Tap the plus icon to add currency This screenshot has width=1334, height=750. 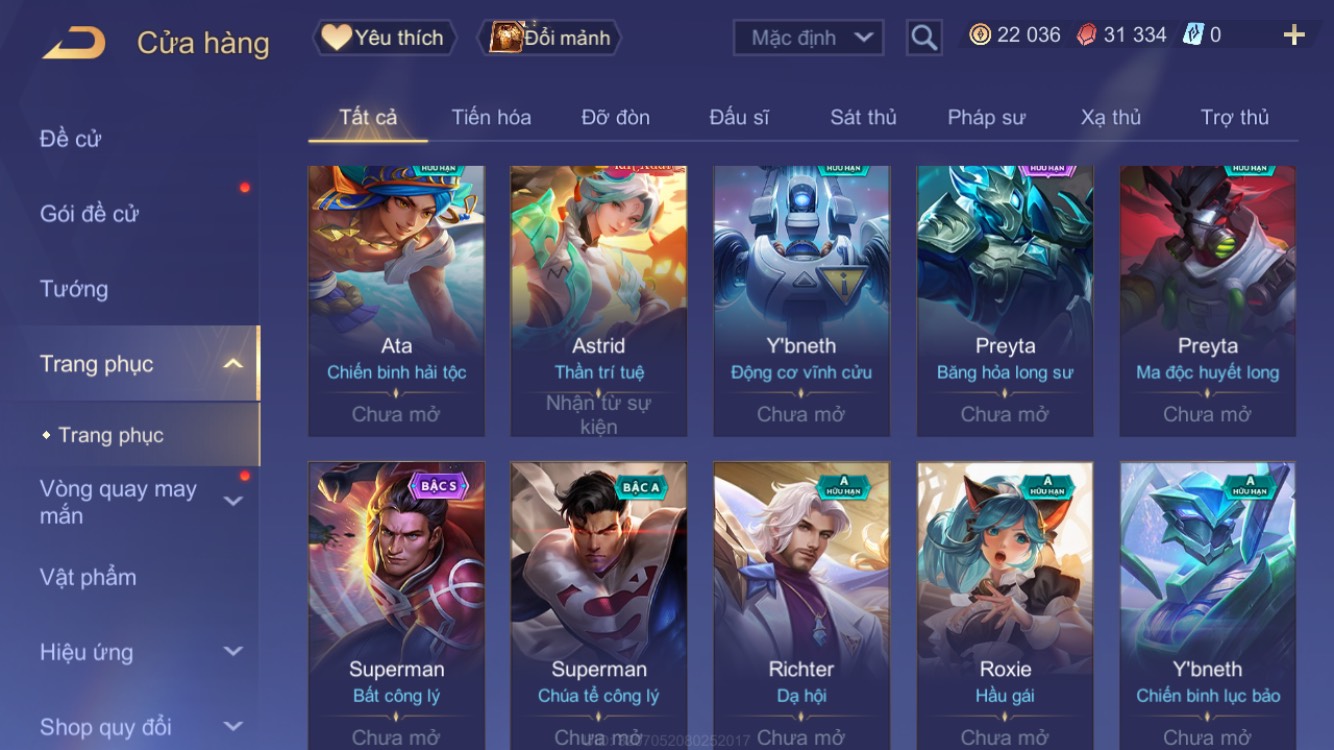pyautogui.click(x=1294, y=36)
